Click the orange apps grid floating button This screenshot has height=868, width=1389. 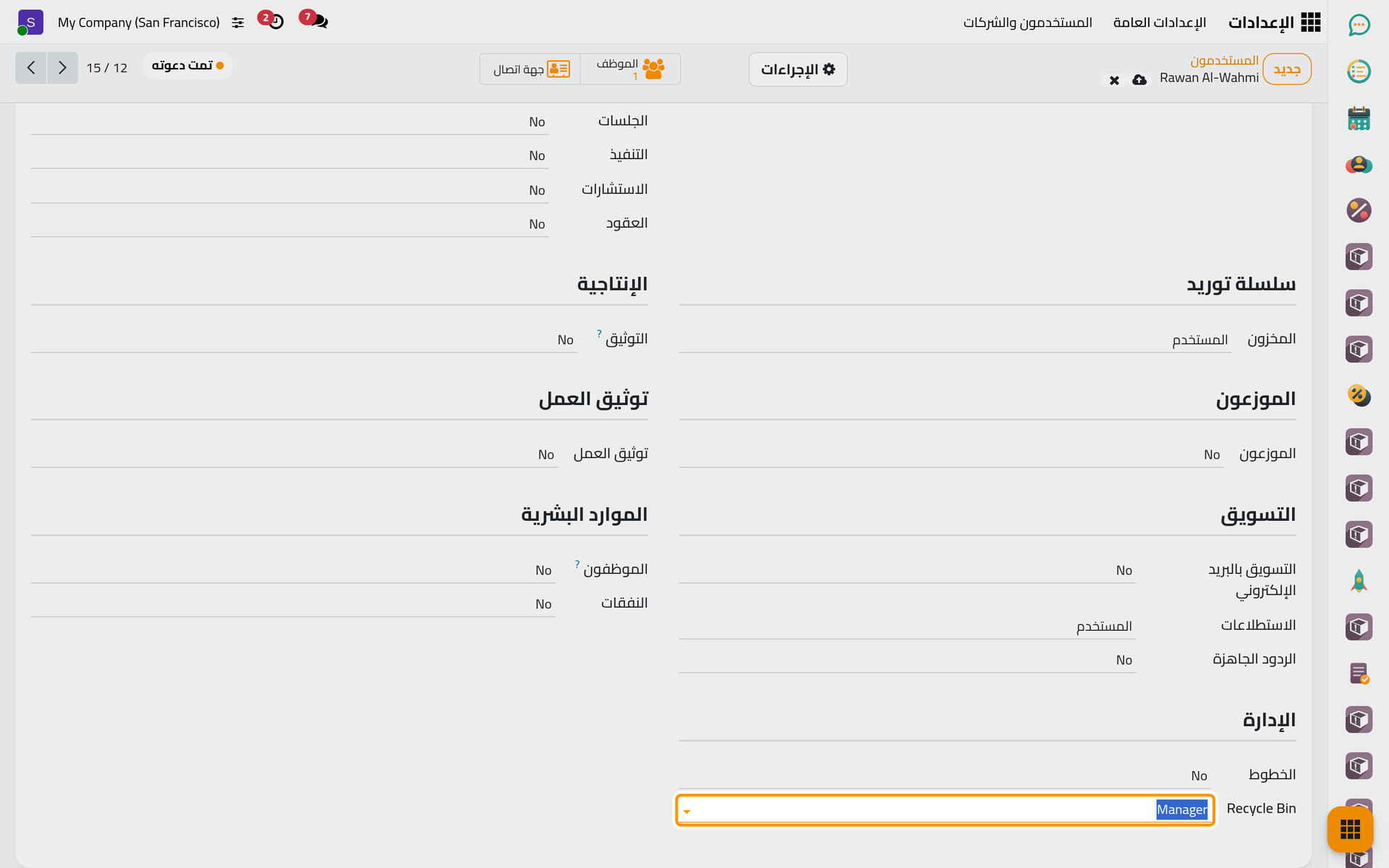[x=1350, y=829]
